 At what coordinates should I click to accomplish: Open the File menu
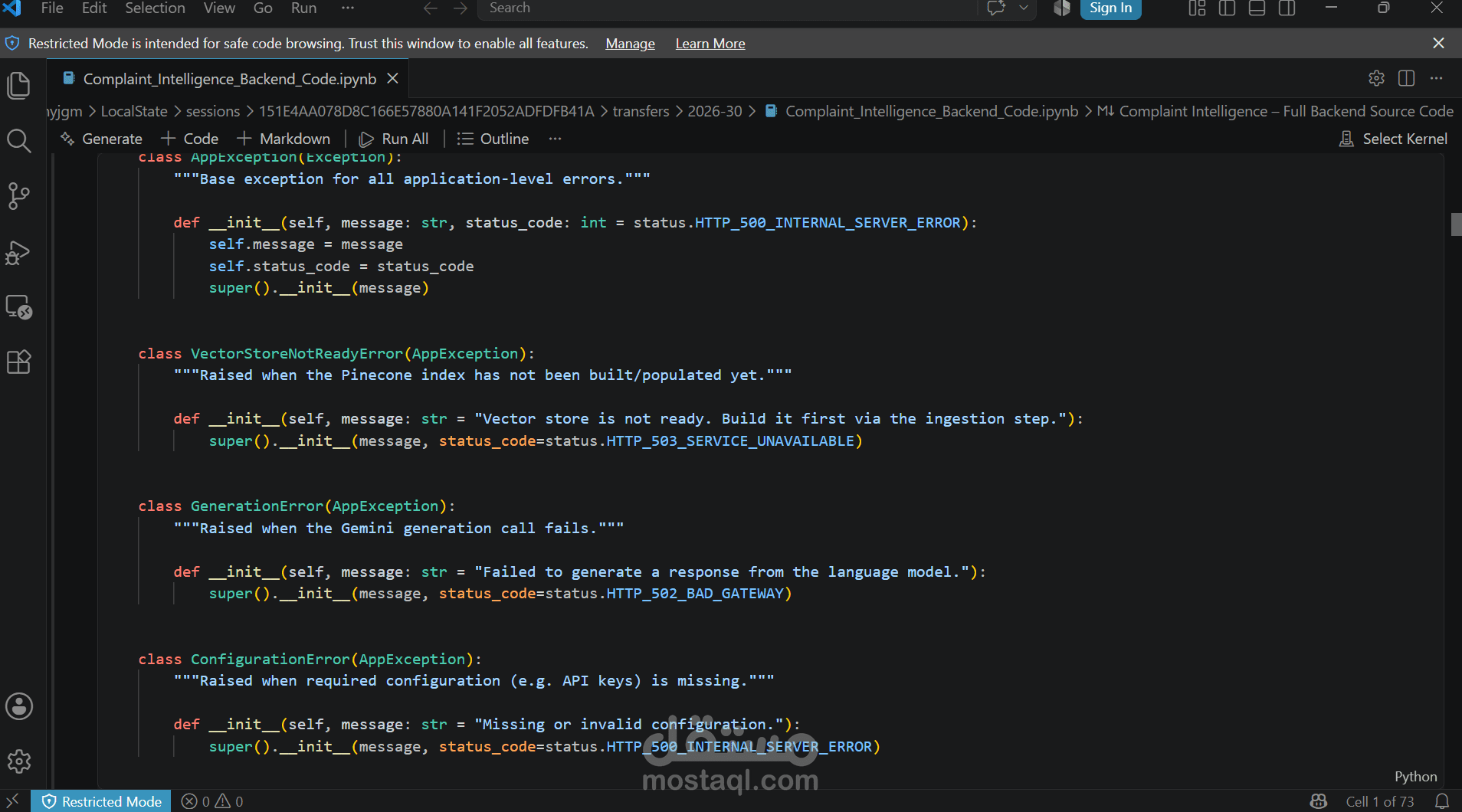(x=52, y=8)
